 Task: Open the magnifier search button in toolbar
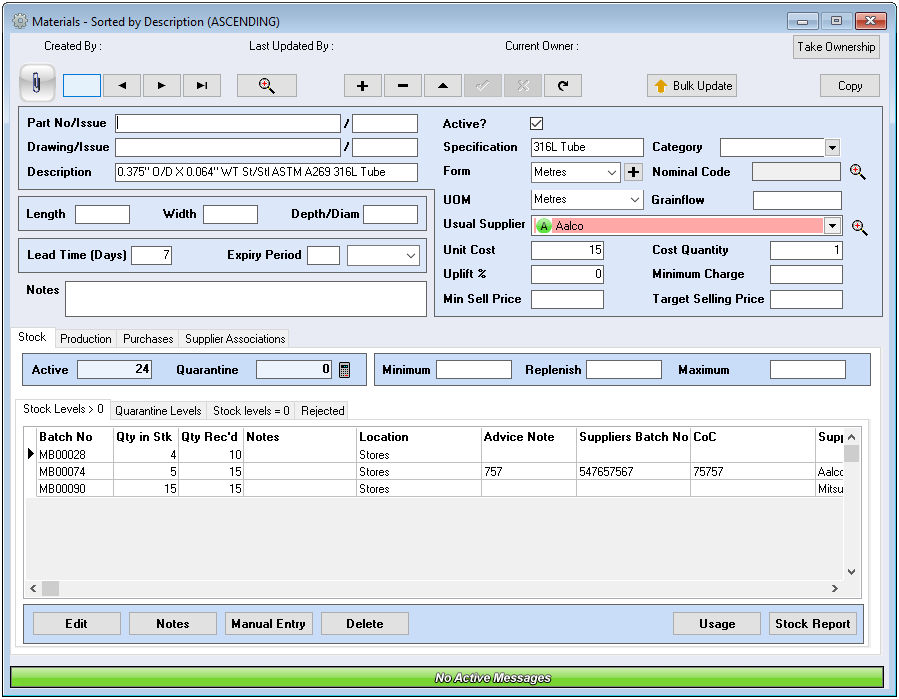click(266, 86)
